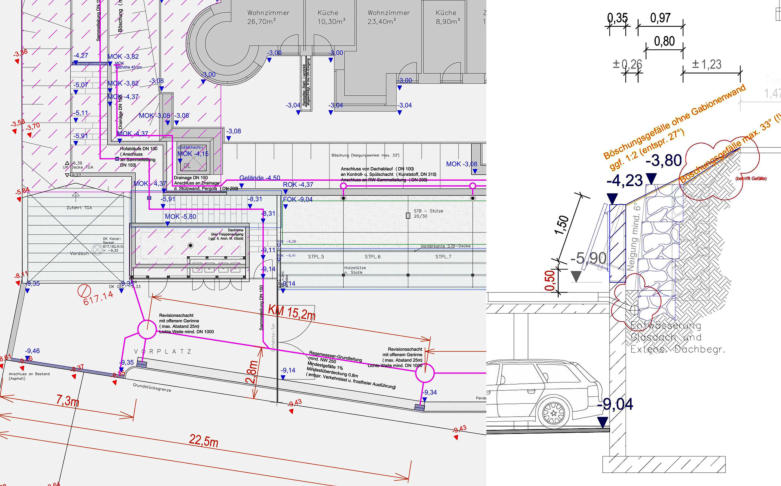Image resolution: width=781 pixels, height=486 pixels.
Task: Click the red diameter symbol beside 17.14
Action: [x=86, y=293]
